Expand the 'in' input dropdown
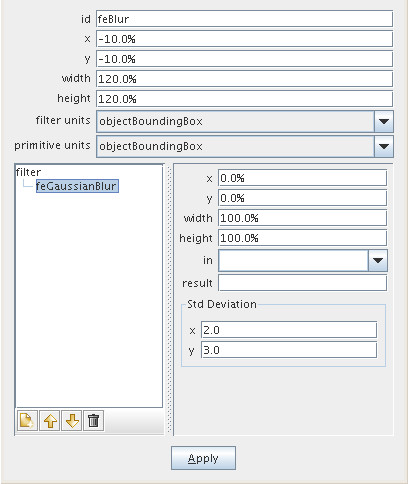 pos(378,260)
